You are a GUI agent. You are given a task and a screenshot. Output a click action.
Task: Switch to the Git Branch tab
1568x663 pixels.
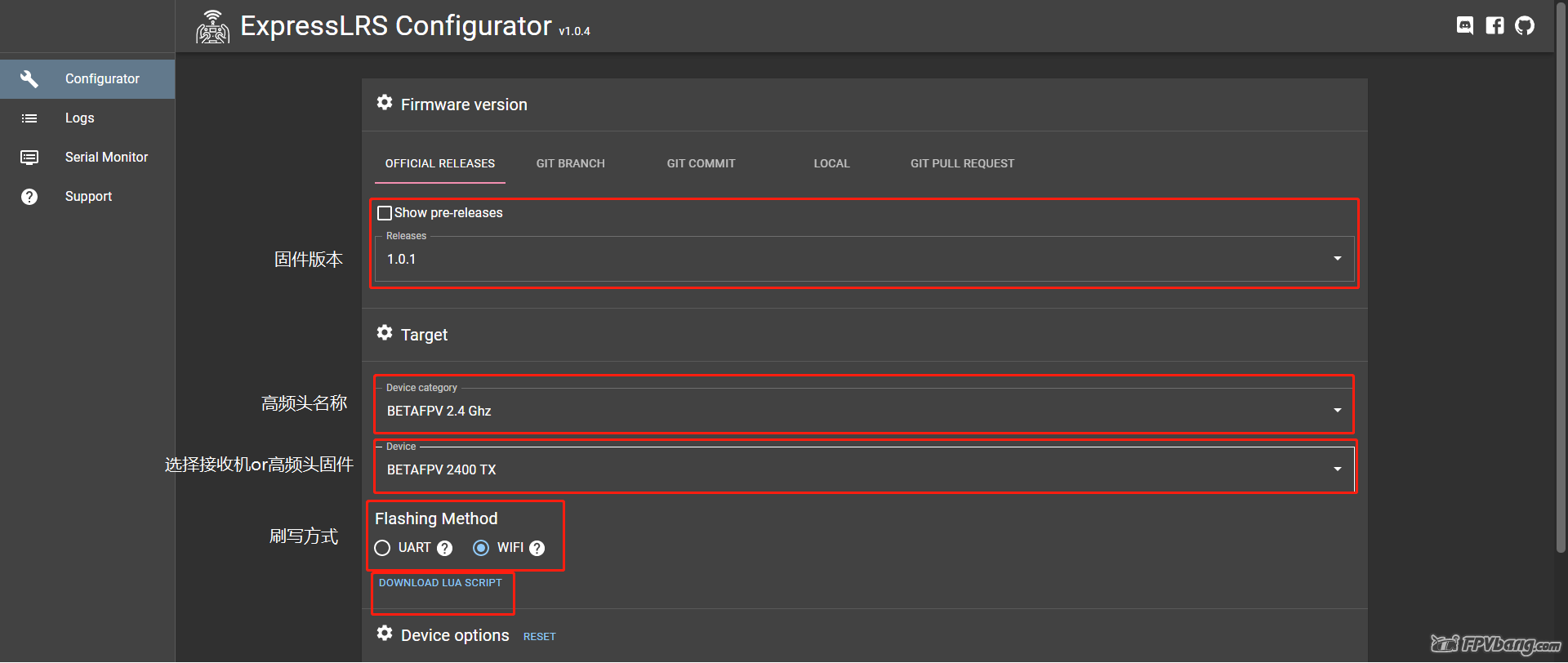tap(570, 163)
